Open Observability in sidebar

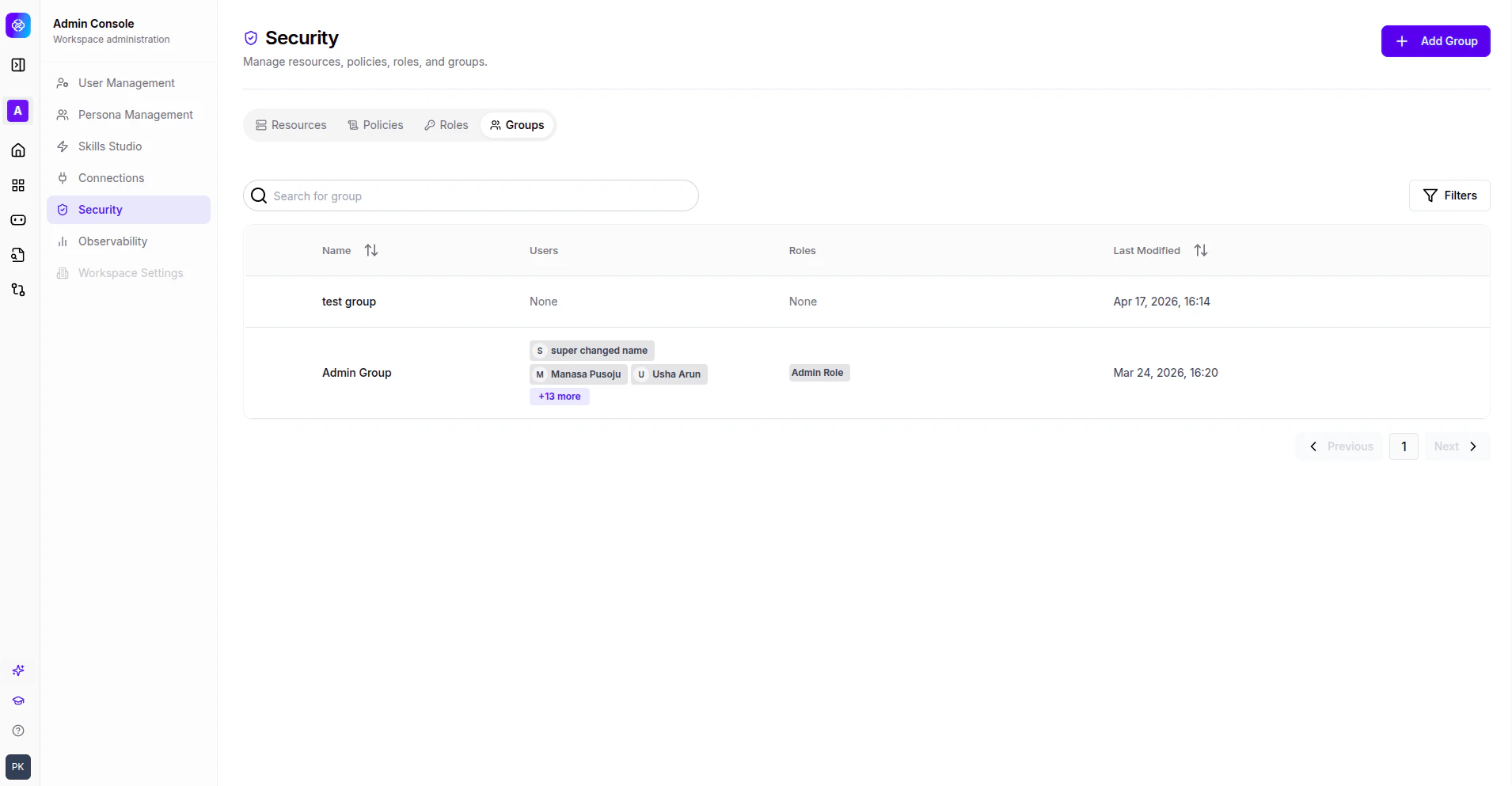point(128,241)
